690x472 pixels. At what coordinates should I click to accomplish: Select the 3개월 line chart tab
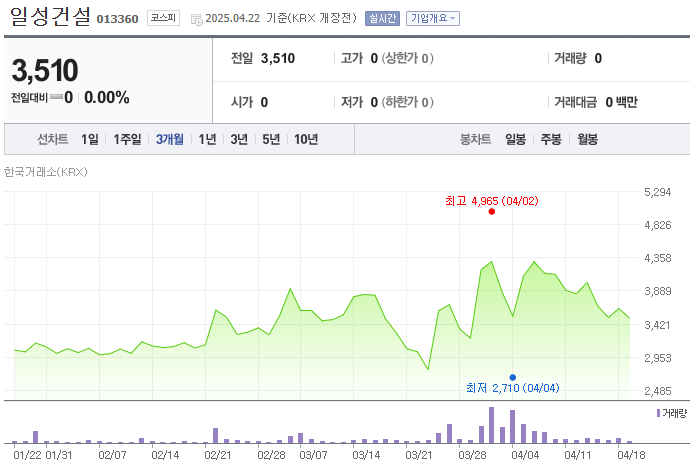pos(169,139)
